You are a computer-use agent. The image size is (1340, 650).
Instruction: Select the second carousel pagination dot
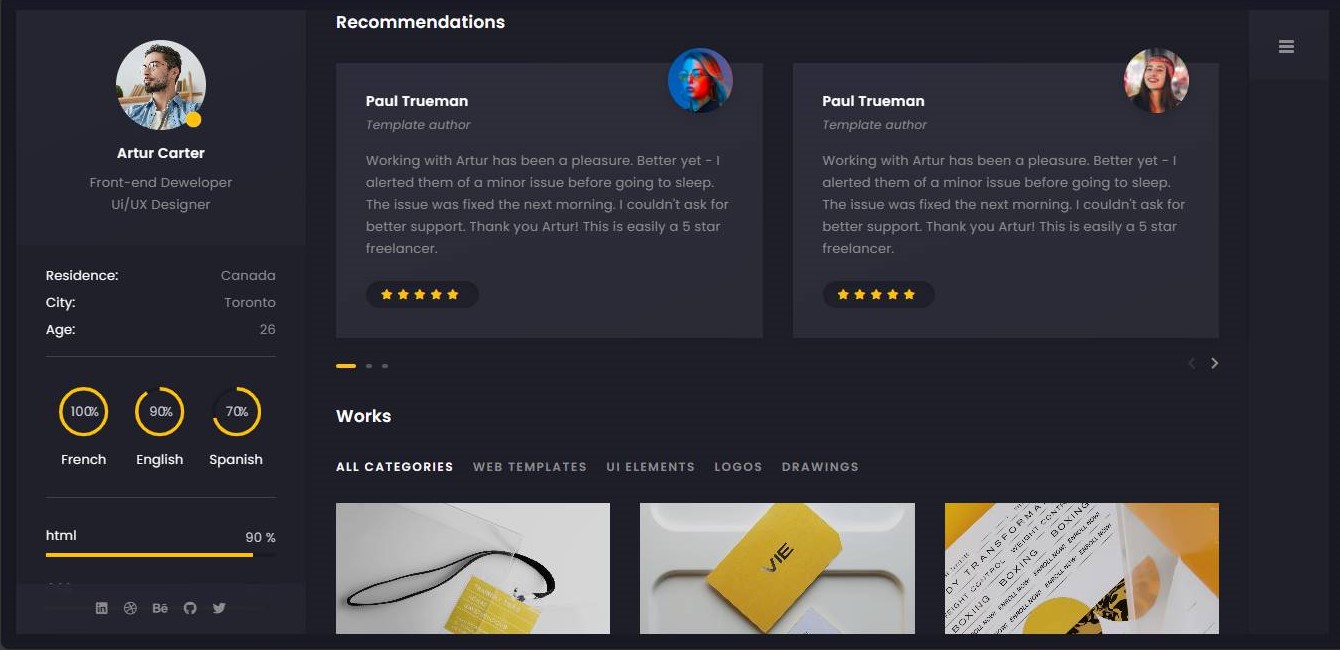tap(369, 366)
